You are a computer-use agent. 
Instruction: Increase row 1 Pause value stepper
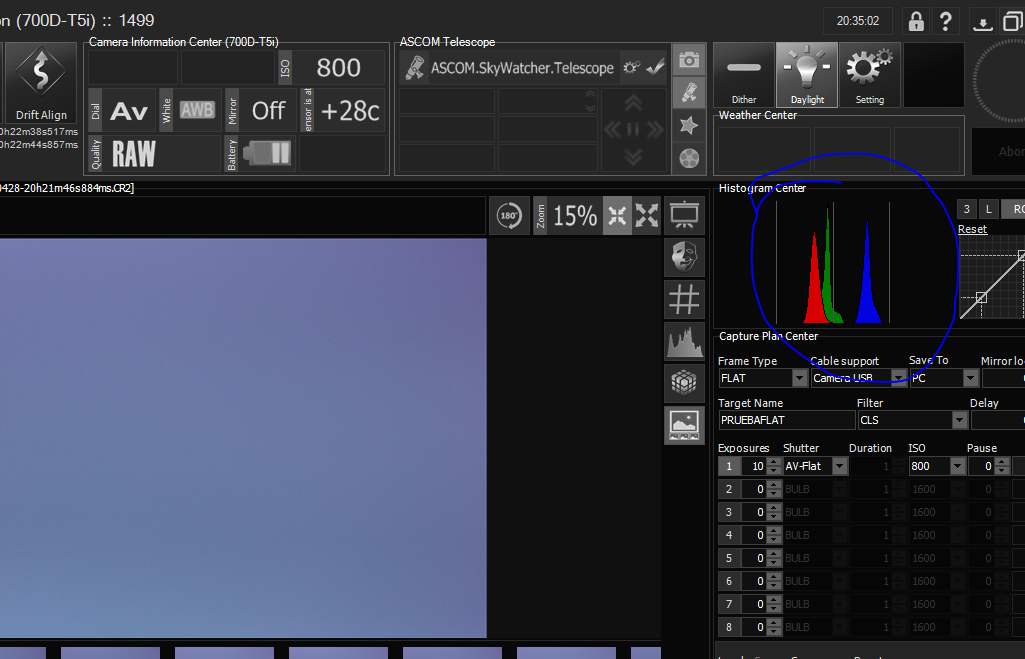1001,462
